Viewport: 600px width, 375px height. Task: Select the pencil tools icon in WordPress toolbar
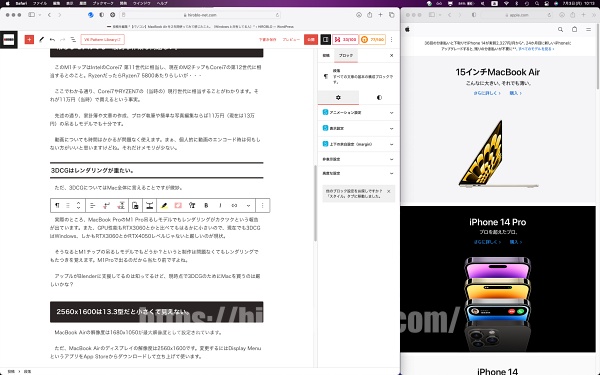click(41, 39)
